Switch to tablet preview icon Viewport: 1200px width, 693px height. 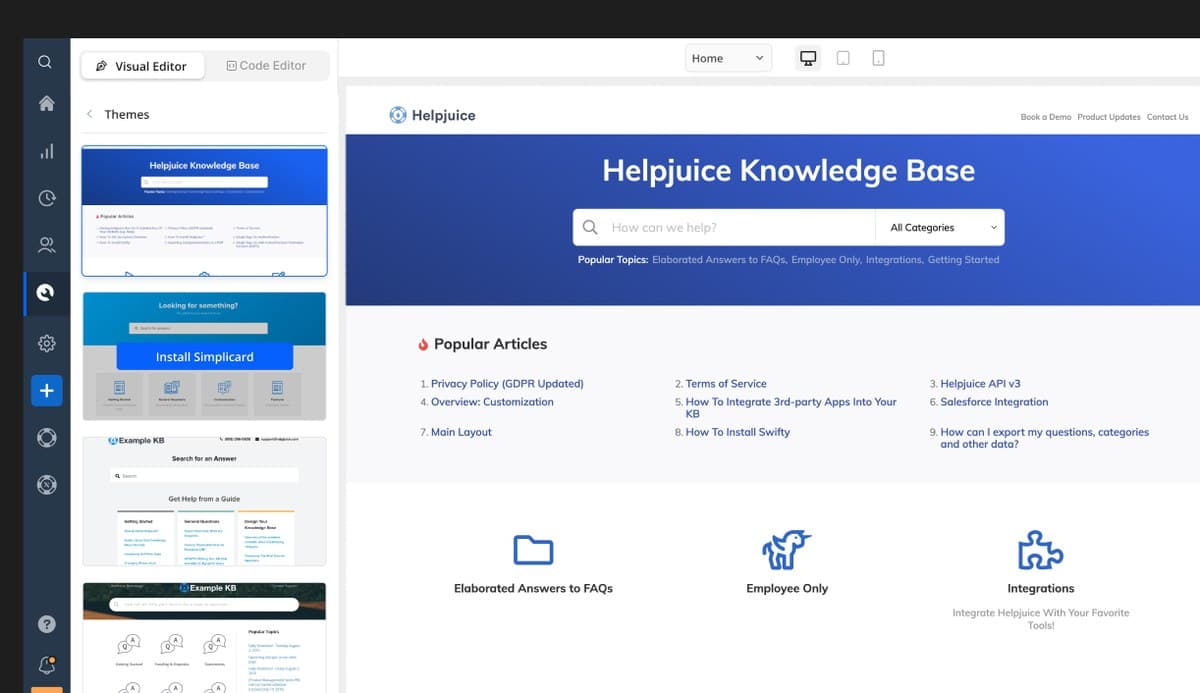click(x=843, y=58)
